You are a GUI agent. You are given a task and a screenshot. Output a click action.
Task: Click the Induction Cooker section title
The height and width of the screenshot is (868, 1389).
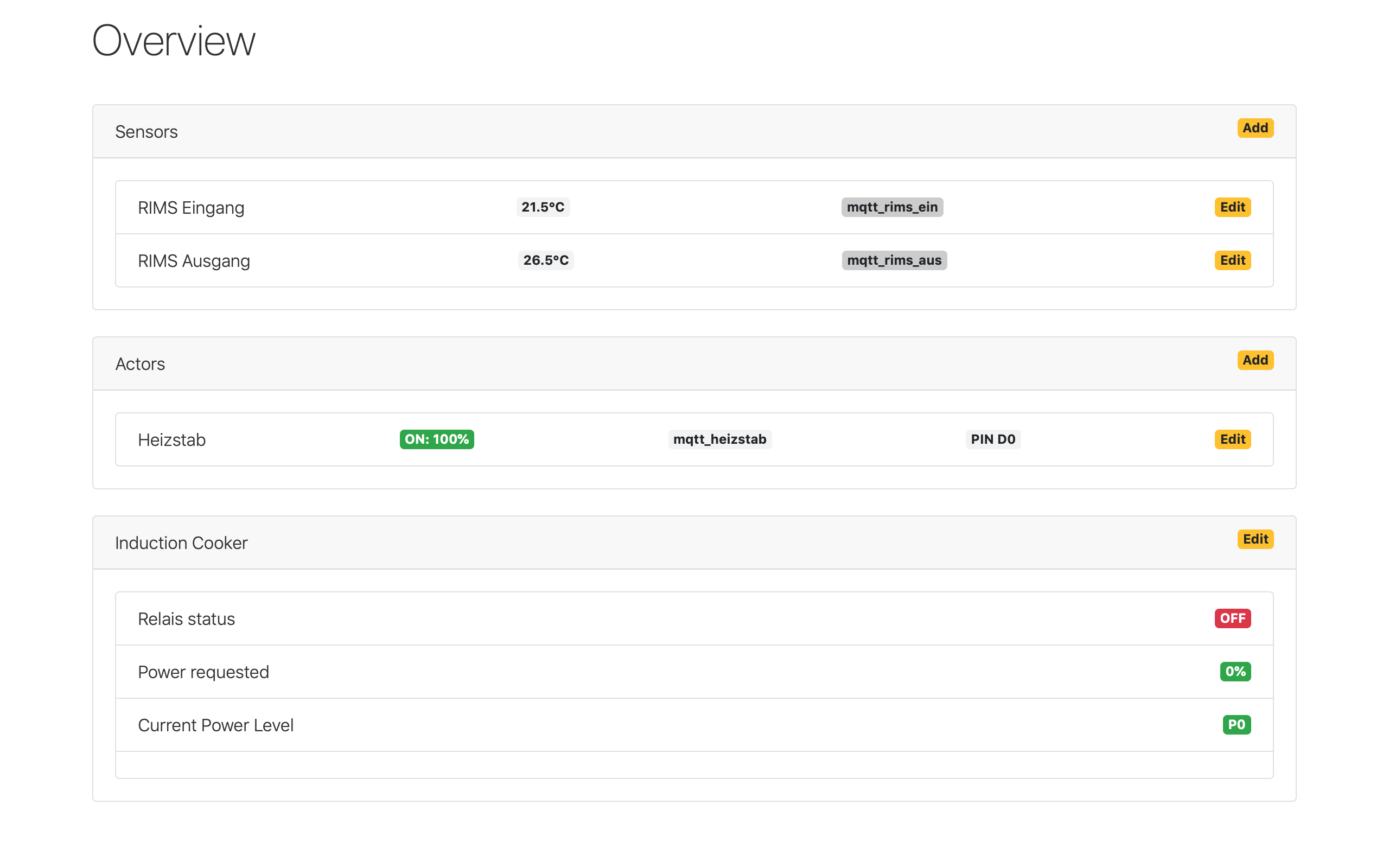tap(181, 542)
